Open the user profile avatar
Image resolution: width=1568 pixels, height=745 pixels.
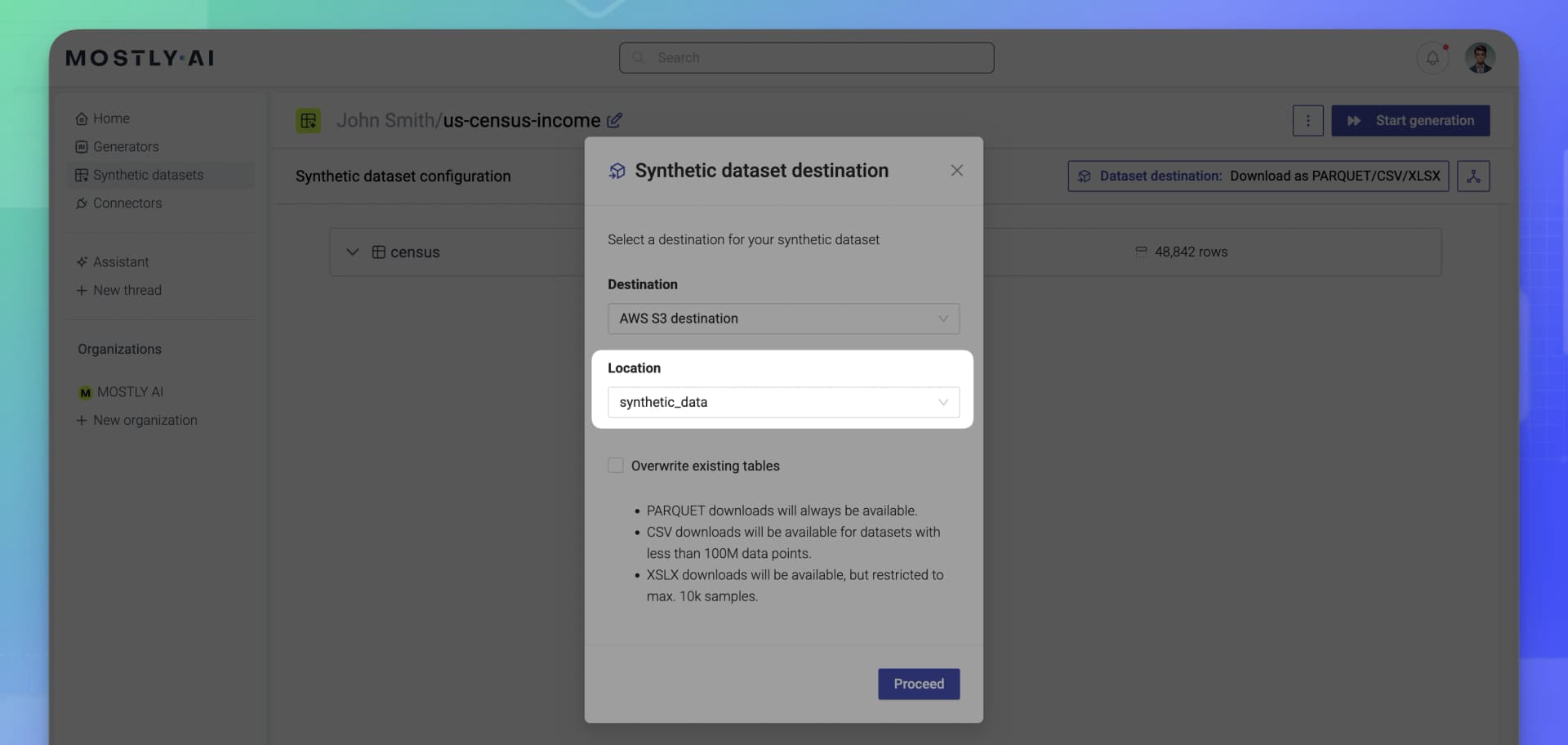click(1480, 57)
